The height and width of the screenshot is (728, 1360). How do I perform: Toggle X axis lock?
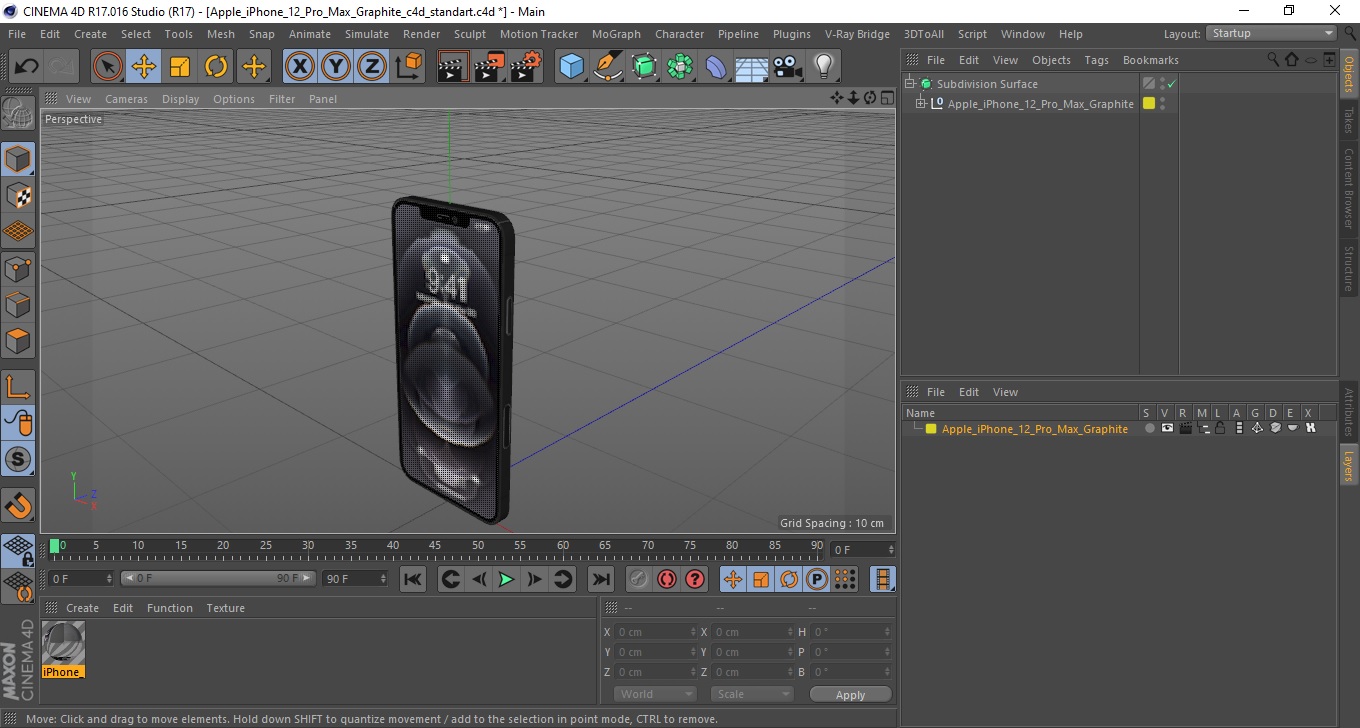click(300, 67)
